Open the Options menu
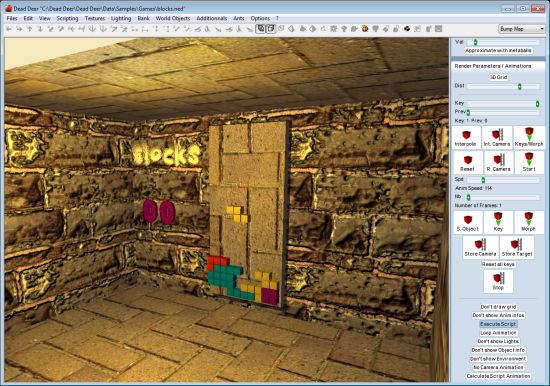 260,18
